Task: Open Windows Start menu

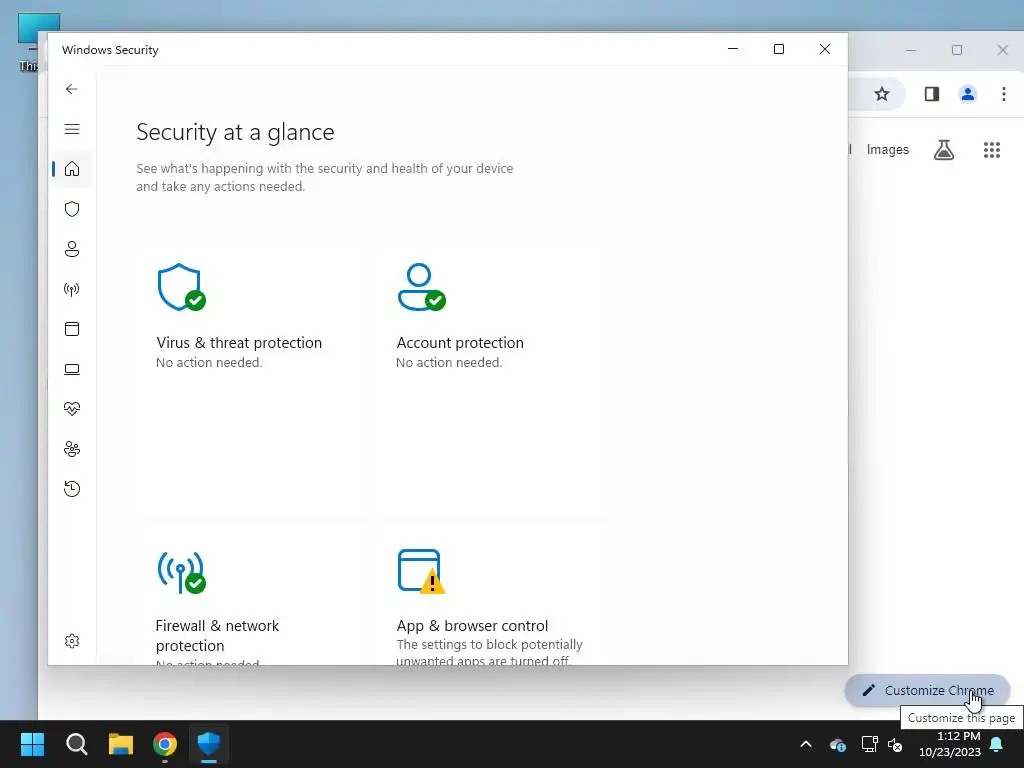Action: coord(32,744)
